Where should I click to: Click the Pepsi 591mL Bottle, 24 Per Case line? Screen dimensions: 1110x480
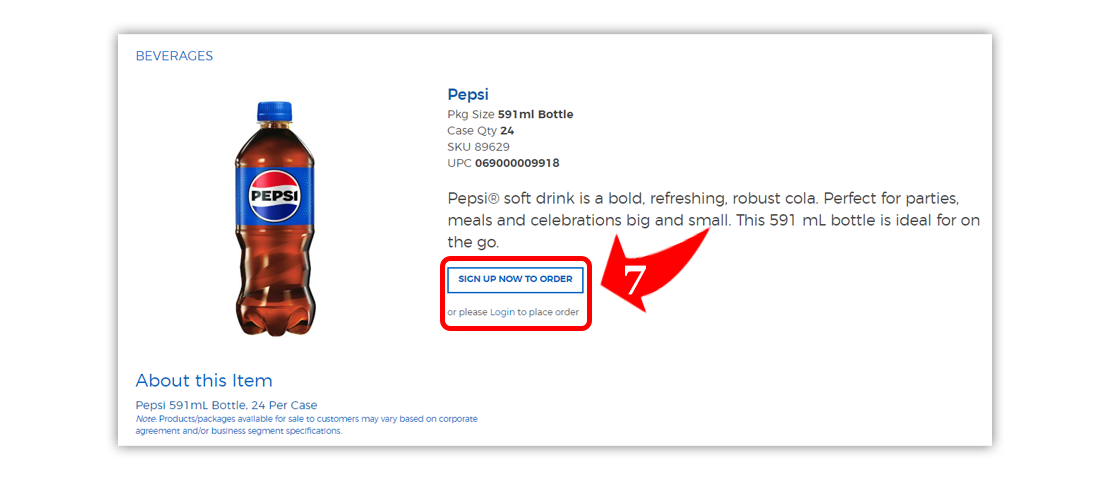coord(226,405)
